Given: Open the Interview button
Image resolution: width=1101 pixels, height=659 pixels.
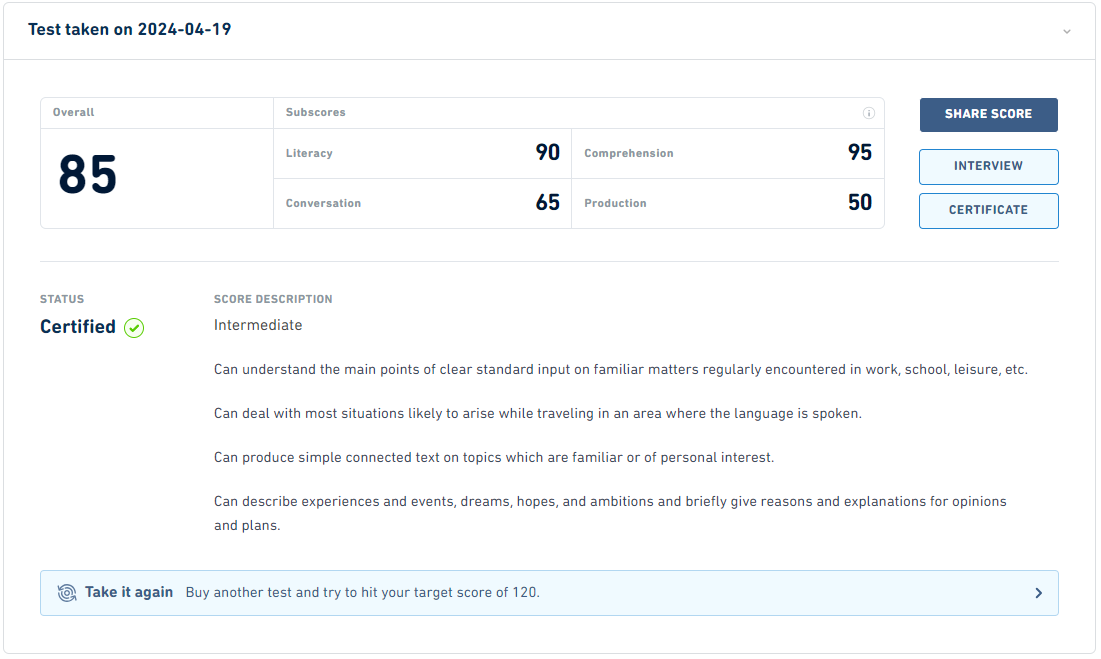Looking at the screenshot, I should point(989,166).
